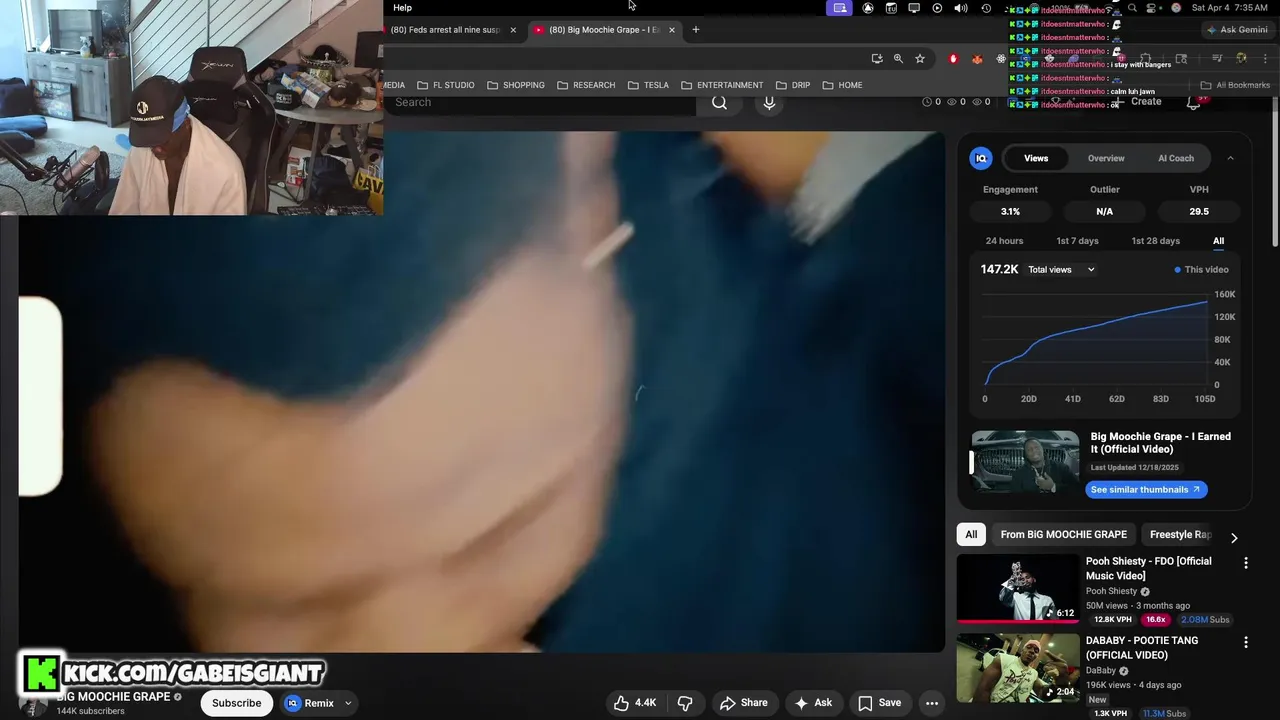The image size is (1280, 720).
Task: Click the YouTube search magnifier icon
Action: [720, 102]
